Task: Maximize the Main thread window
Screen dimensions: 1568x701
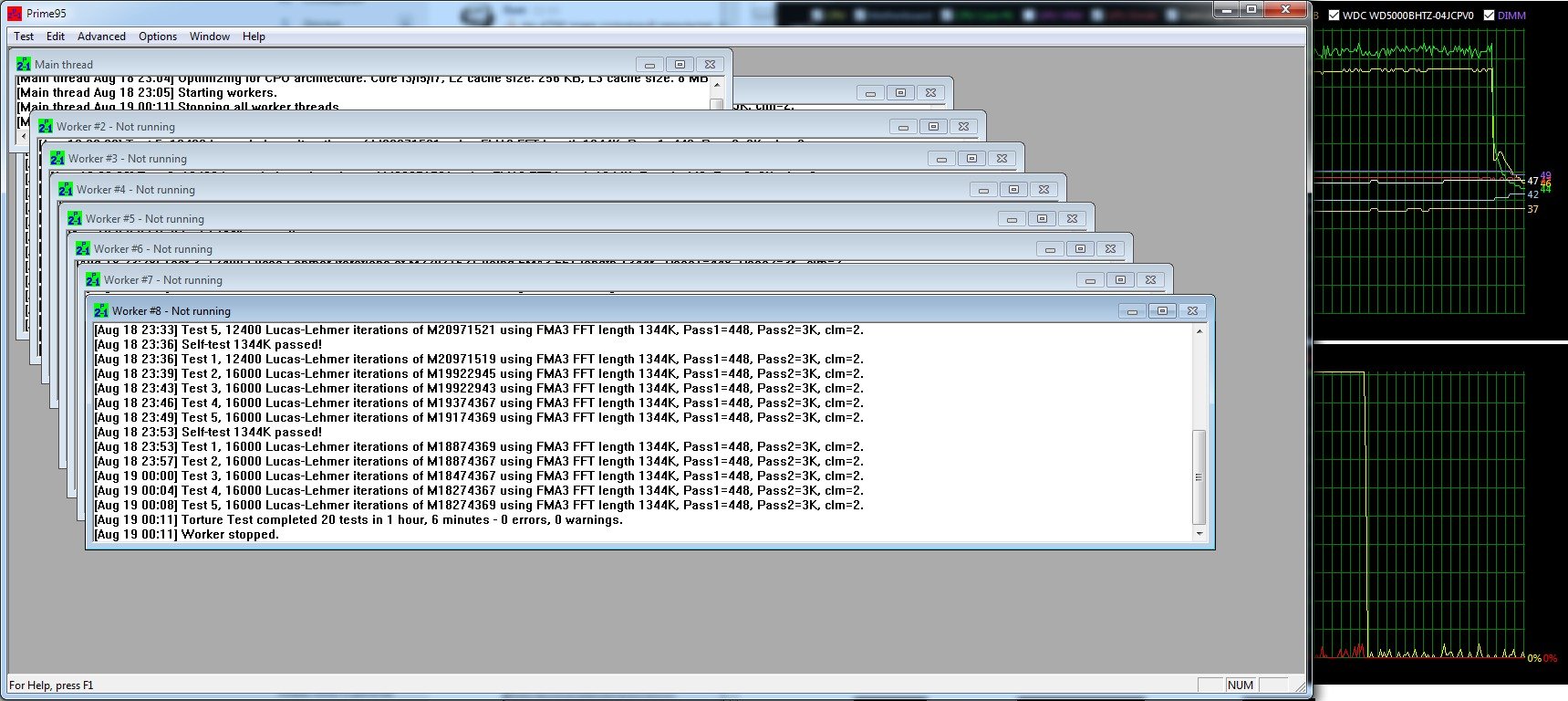Action: click(680, 65)
